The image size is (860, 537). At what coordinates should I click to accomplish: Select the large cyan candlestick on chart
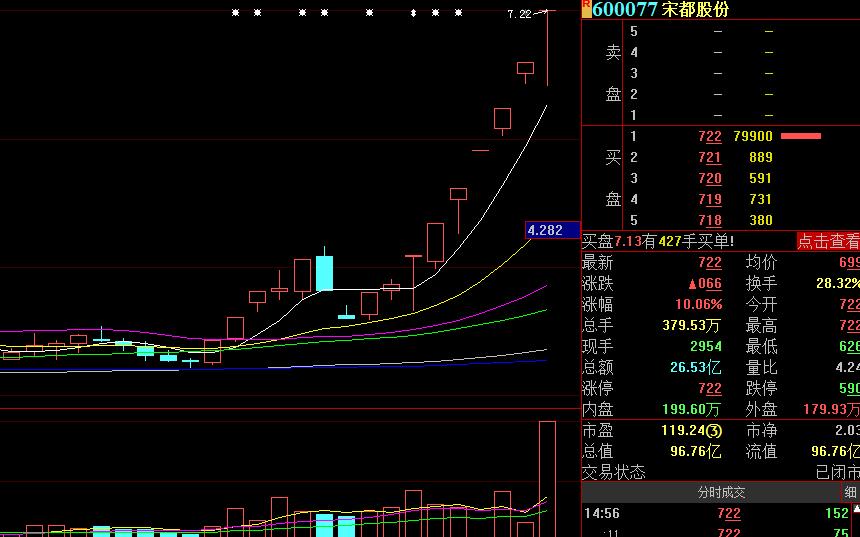(x=324, y=273)
